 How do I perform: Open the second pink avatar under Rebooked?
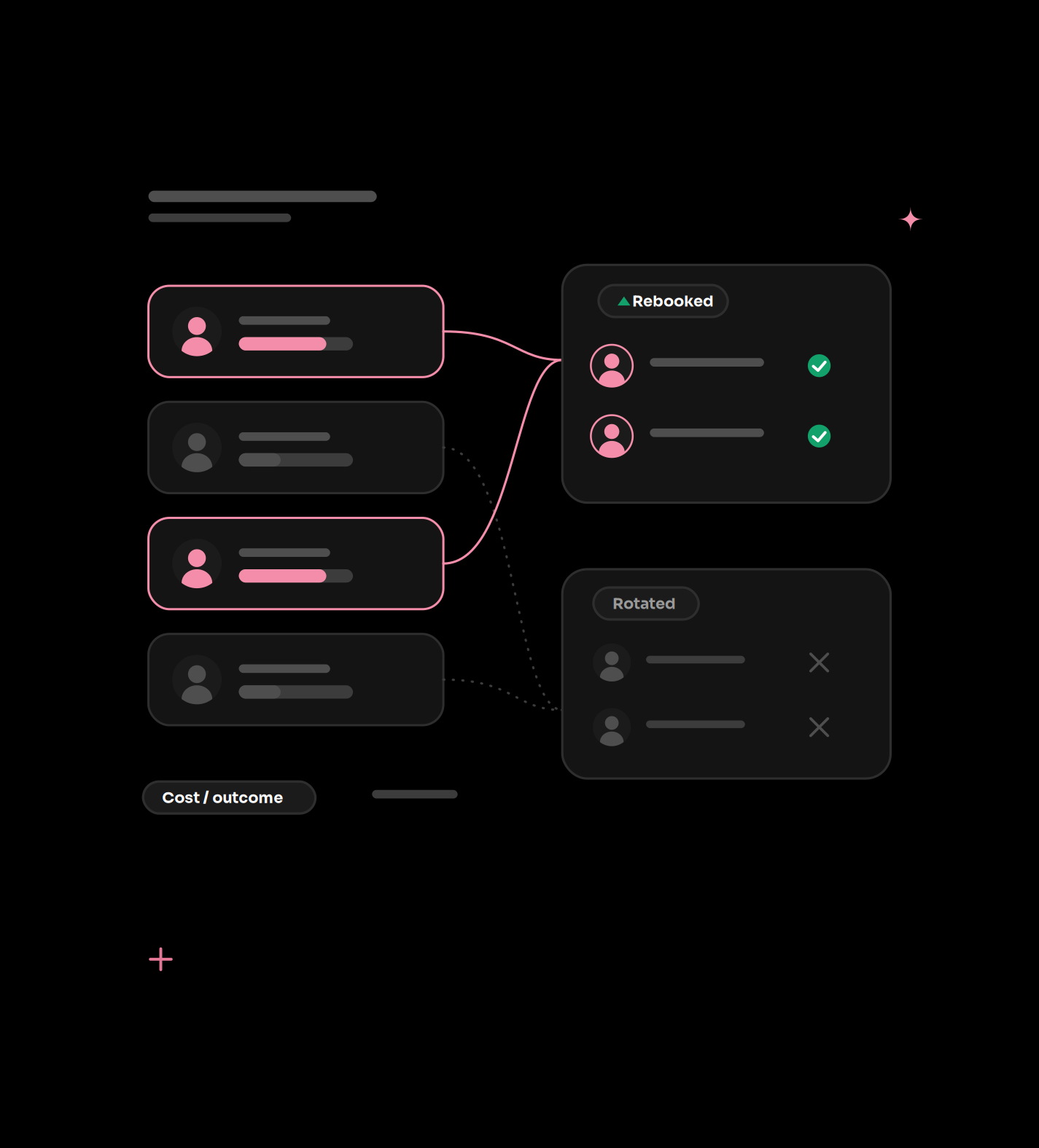tap(612, 436)
